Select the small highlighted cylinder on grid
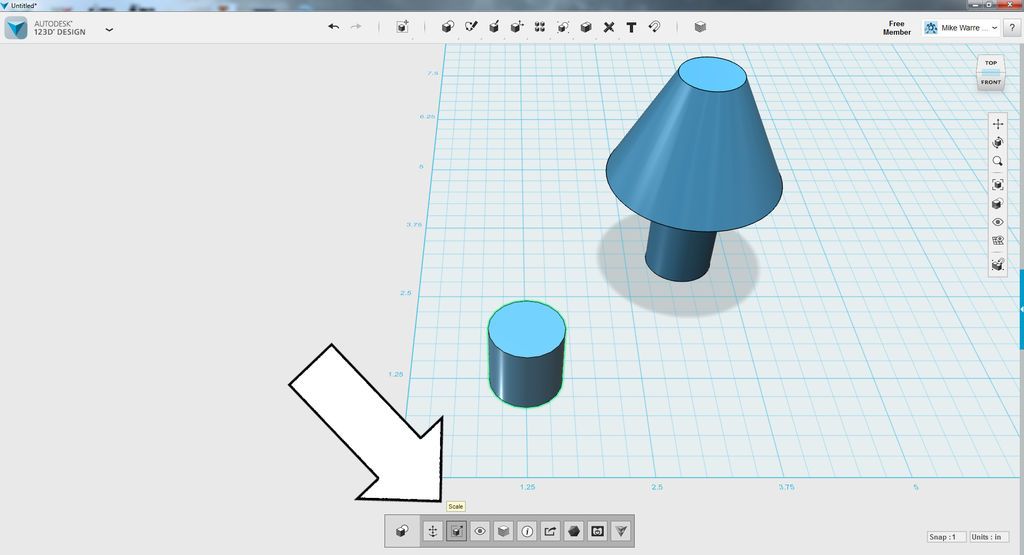 (526, 354)
